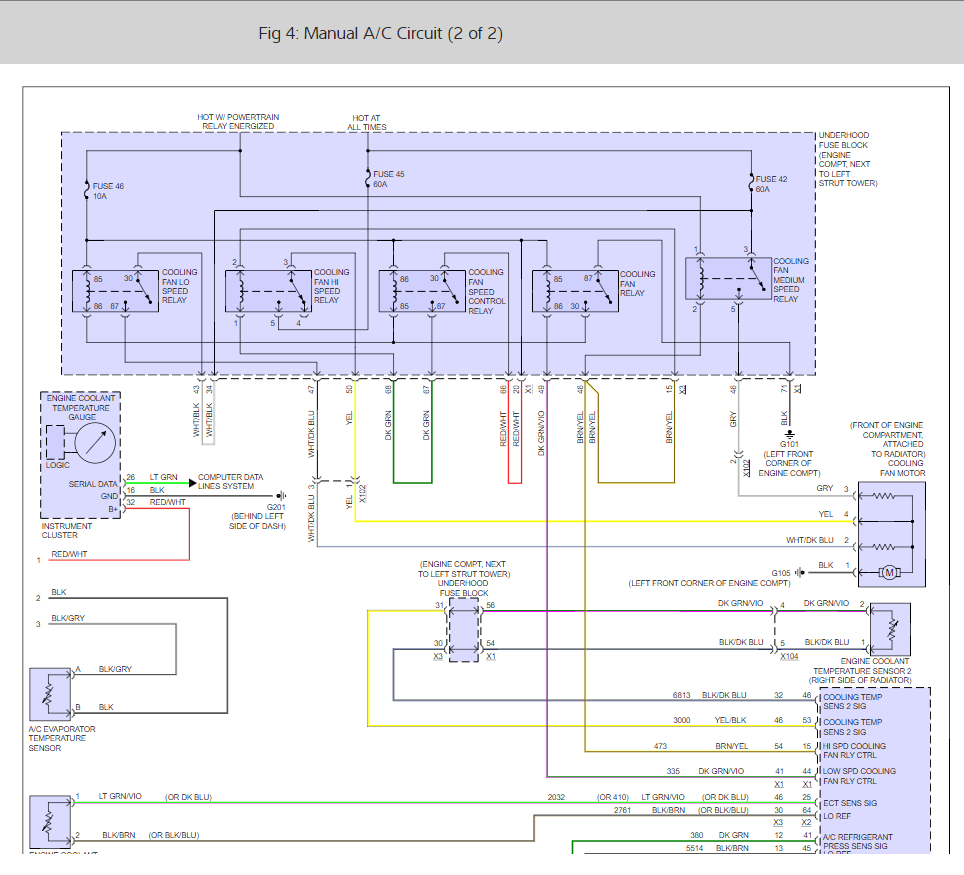Click the Fuse 42 60A symbol

(x=750, y=184)
